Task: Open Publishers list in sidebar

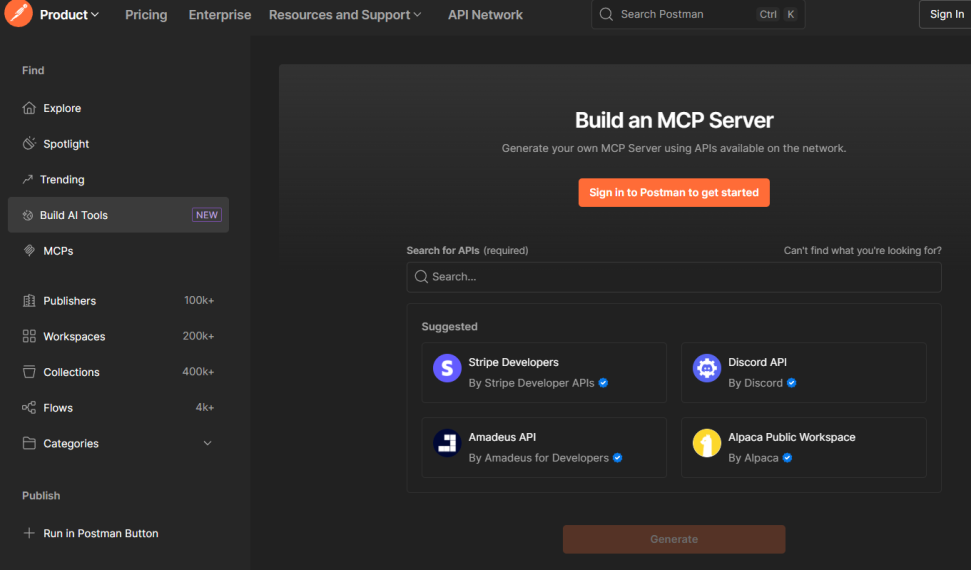Action: (118, 300)
